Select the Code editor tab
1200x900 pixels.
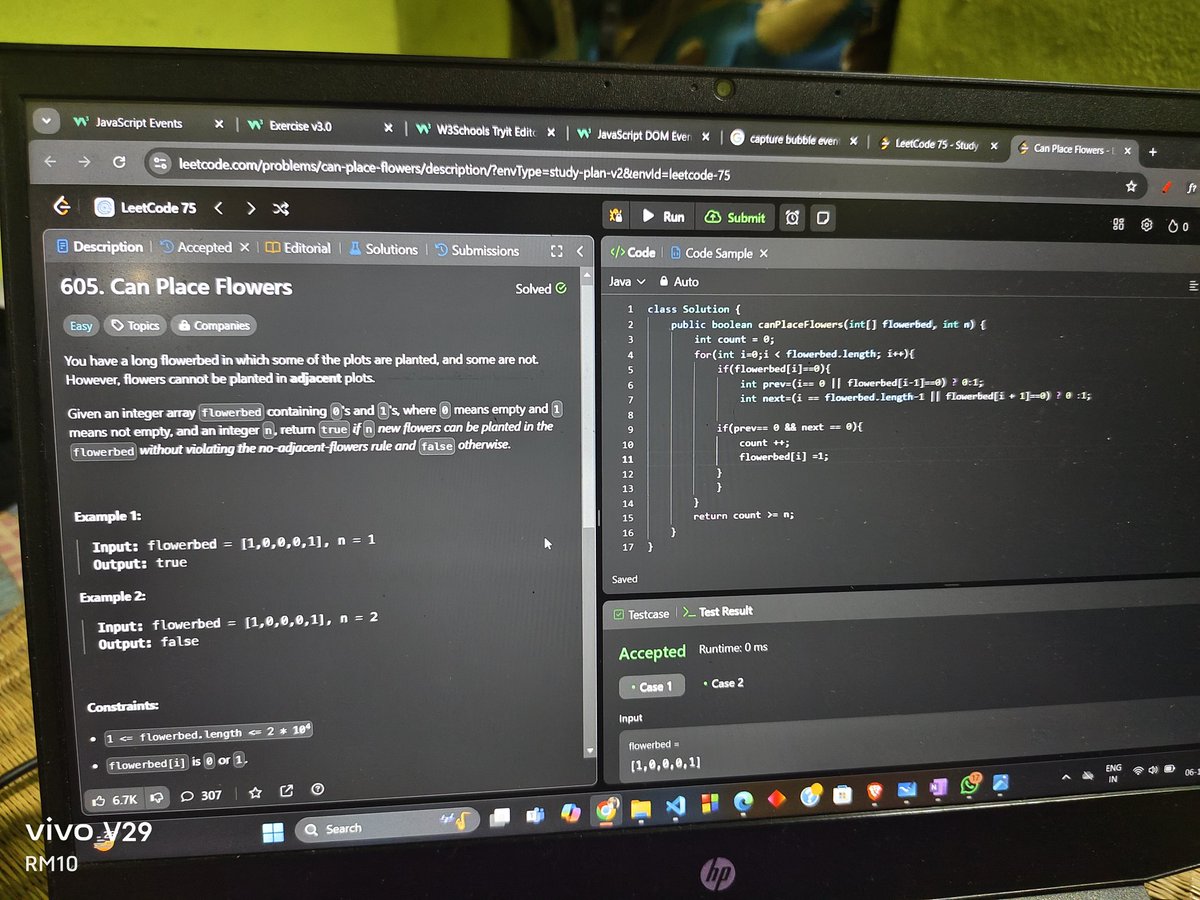point(632,253)
